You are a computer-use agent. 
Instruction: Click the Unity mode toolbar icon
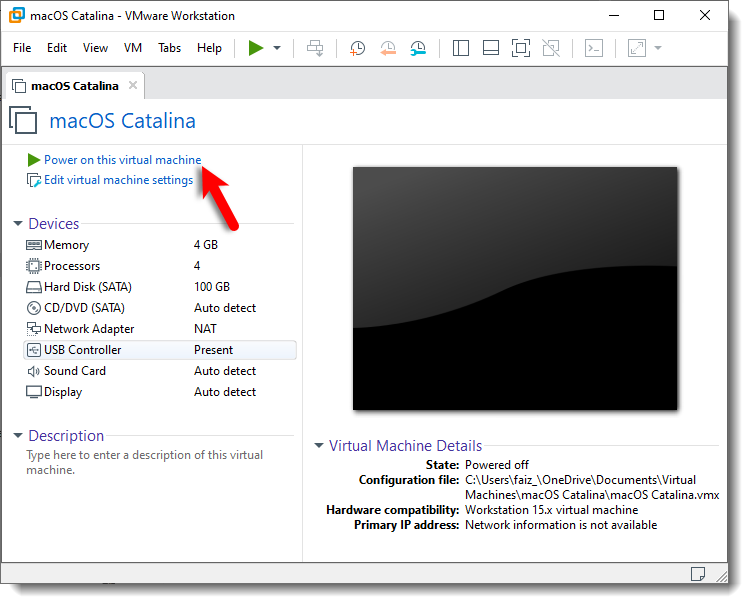point(551,48)
